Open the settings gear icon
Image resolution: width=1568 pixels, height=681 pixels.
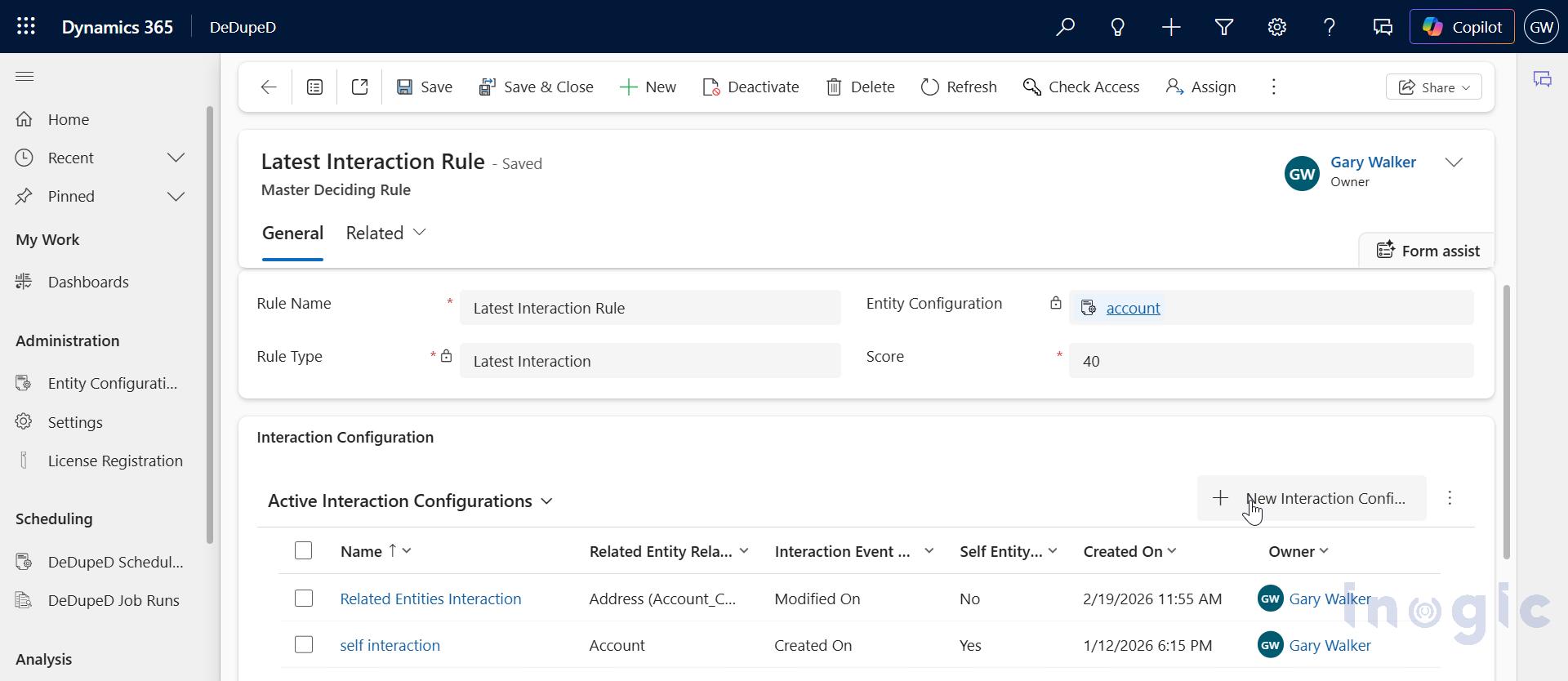click(1277, 27)
